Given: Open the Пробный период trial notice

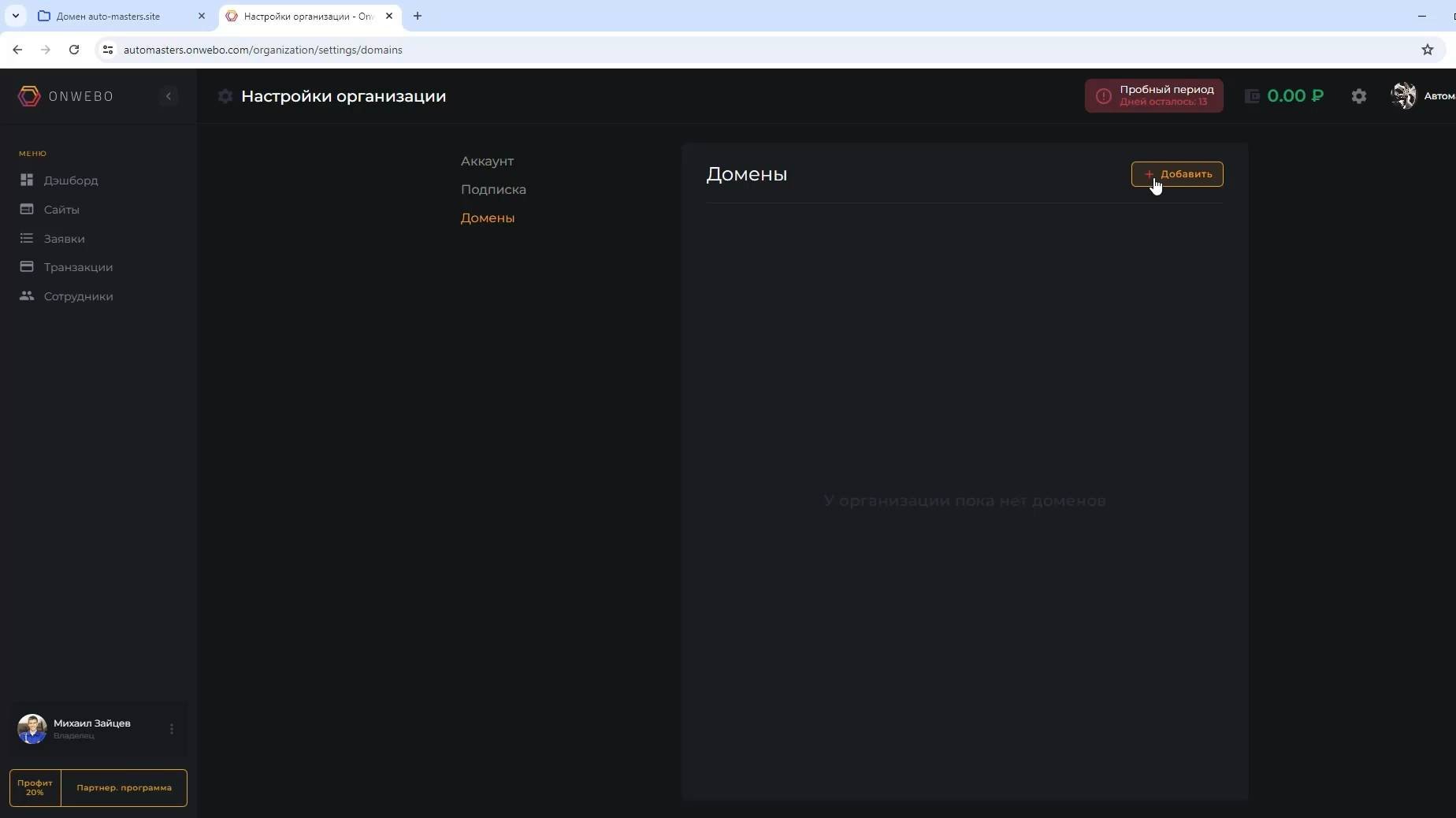Looking at the screenshot, I should pos(1154,95).
